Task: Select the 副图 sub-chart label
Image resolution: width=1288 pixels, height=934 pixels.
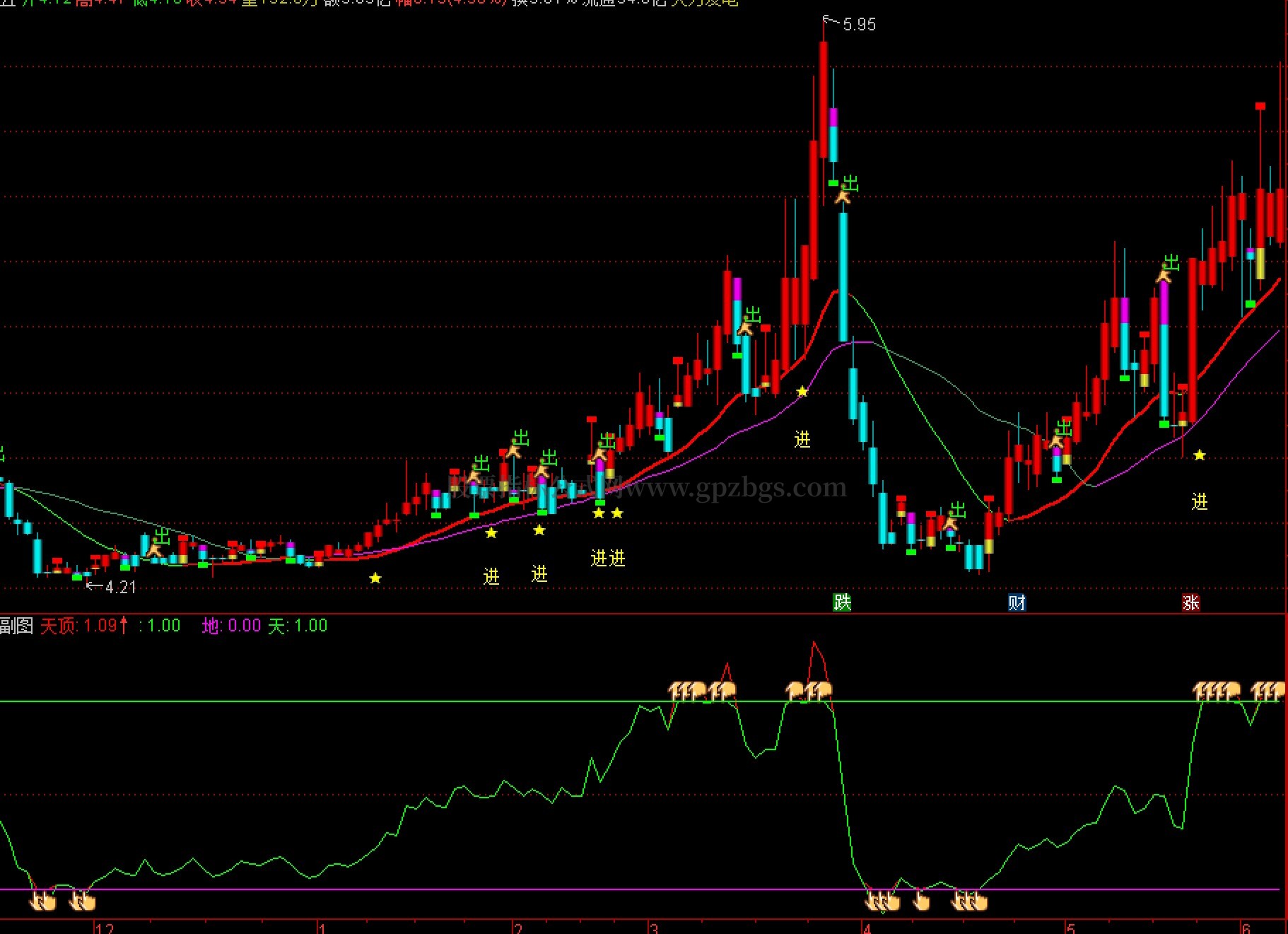Action: click(x=16, y=625)
